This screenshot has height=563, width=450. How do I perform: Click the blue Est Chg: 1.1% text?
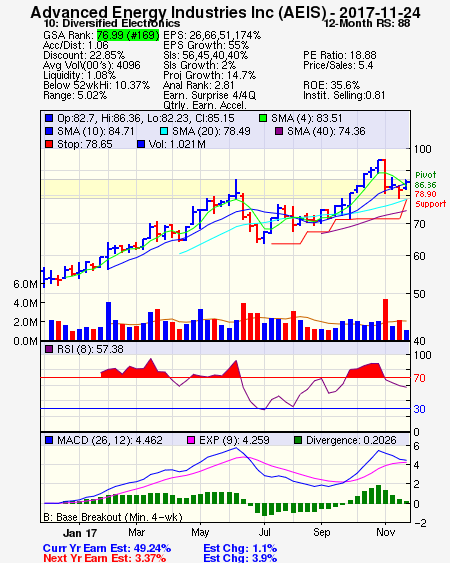coord(240,548)
